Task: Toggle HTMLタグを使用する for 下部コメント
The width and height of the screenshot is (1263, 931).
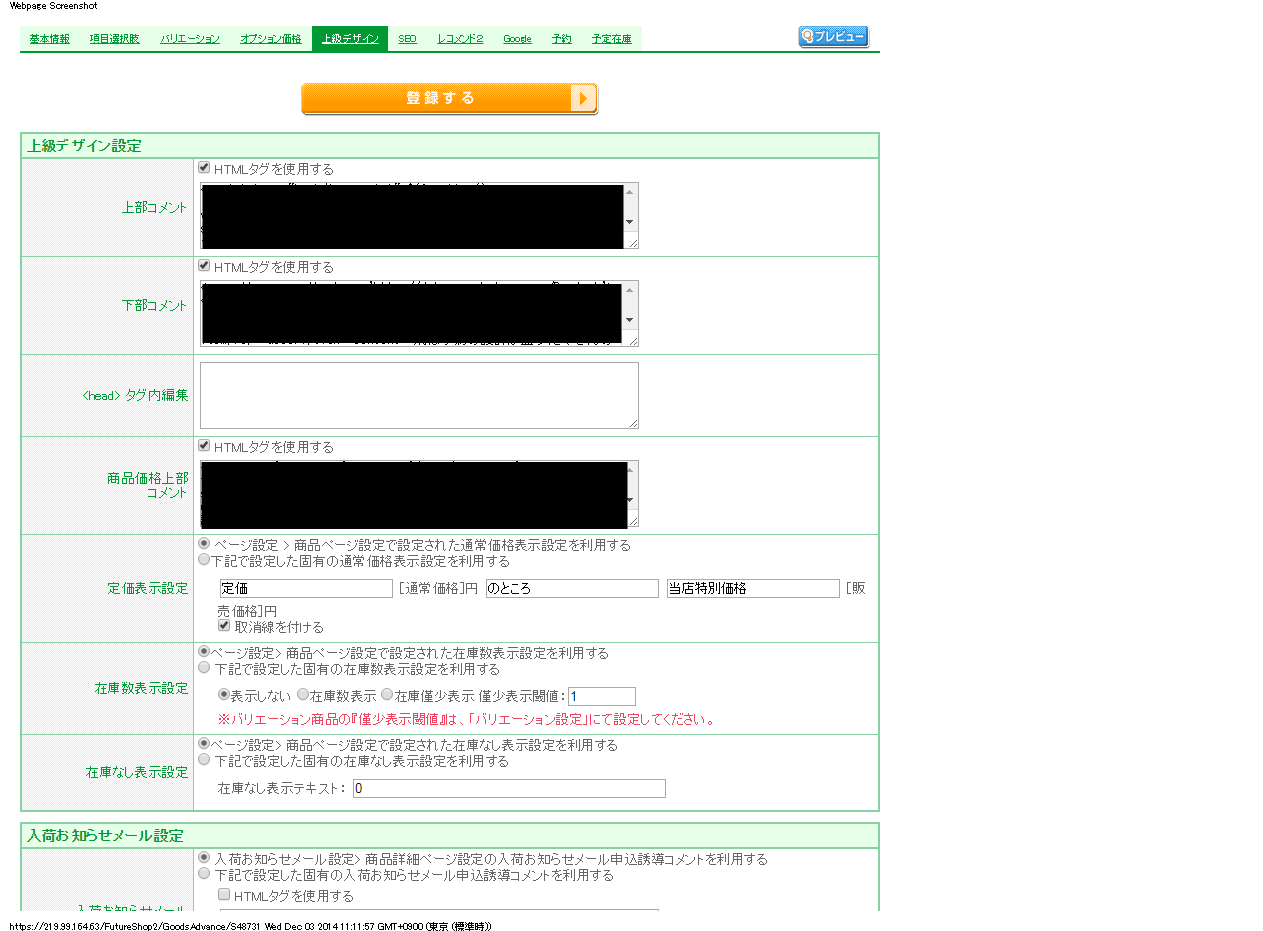Action: [204, 266]
